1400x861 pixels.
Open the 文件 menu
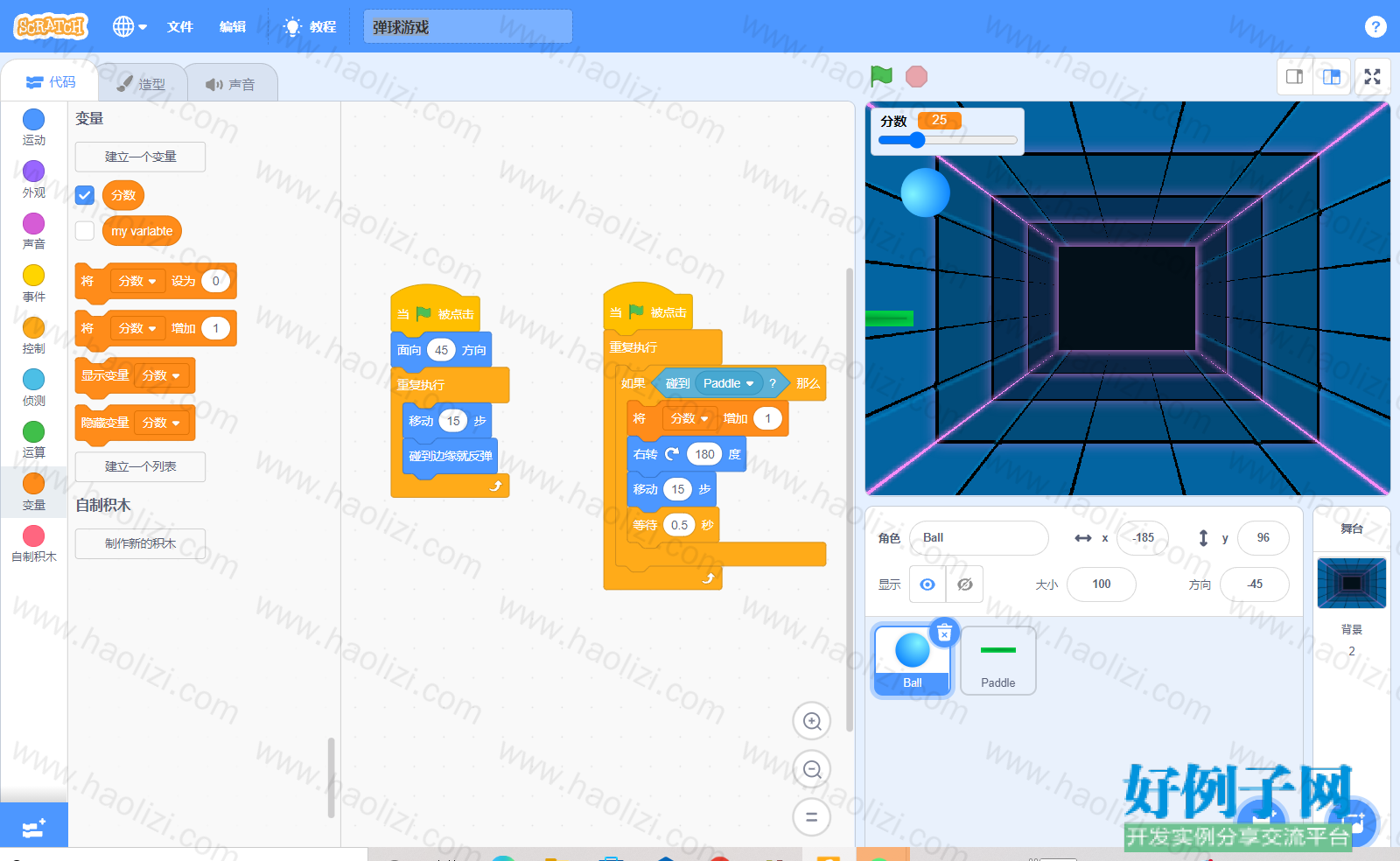pos(180,27)
